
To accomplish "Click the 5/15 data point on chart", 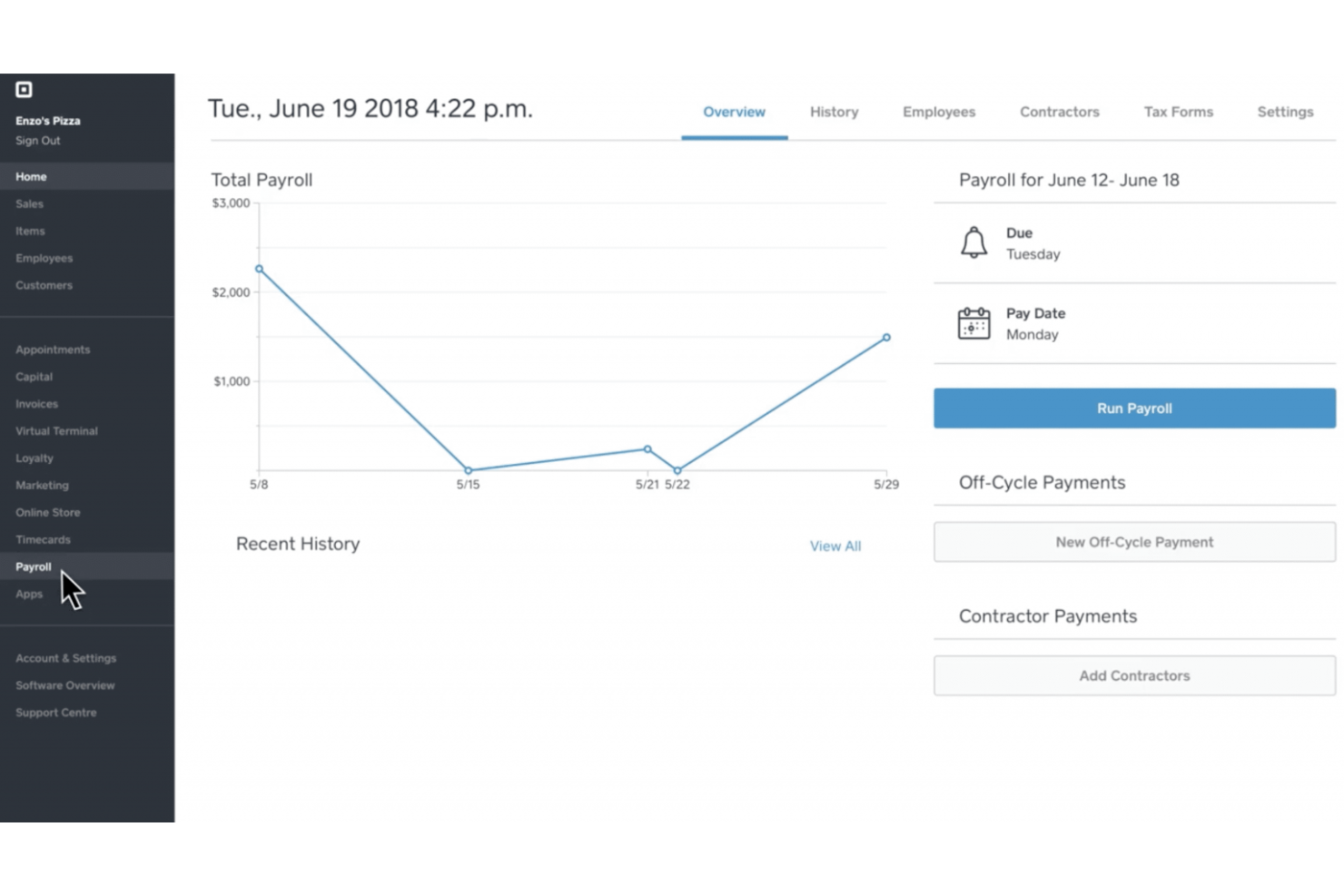I will coord(469,470).
